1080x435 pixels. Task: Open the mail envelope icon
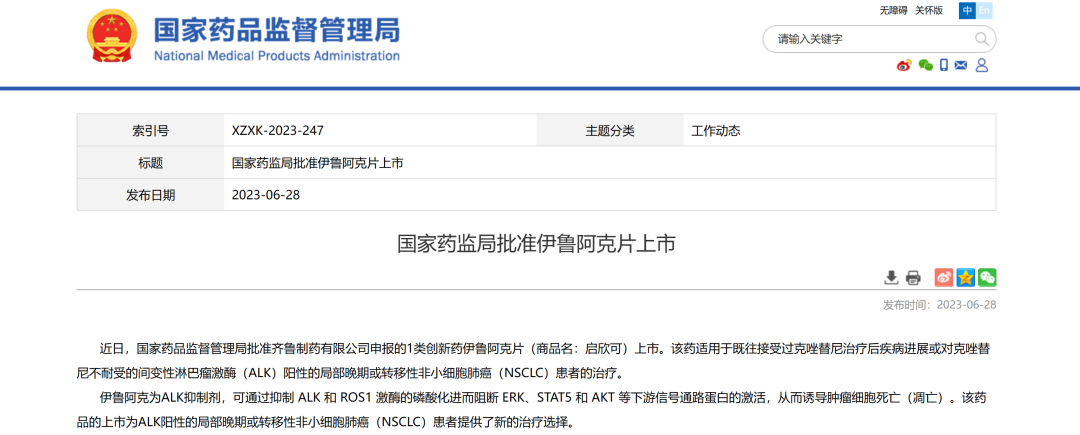[961, 65]
